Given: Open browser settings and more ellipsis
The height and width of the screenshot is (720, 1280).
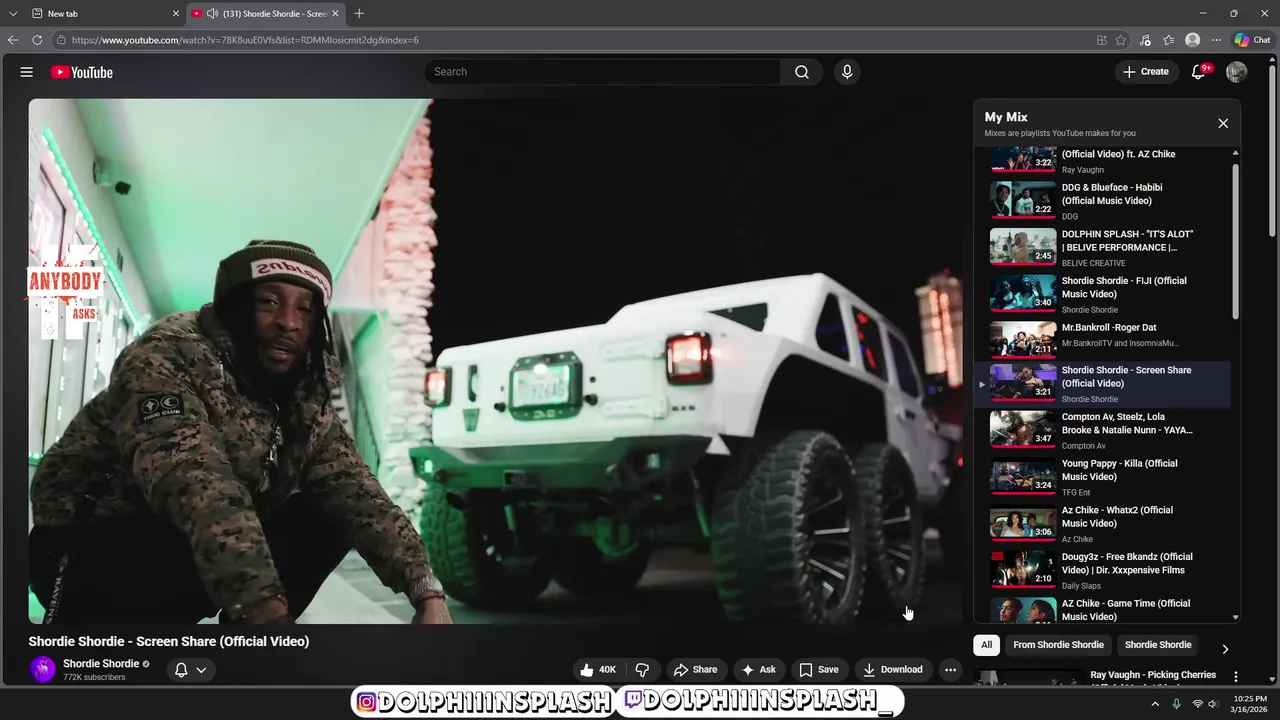Looking at the screenshot, I should click(1216, 40).
